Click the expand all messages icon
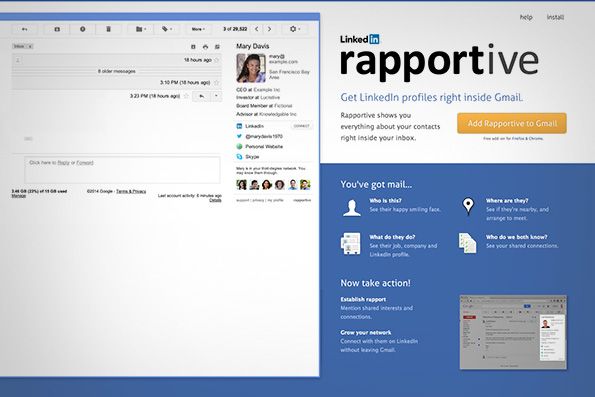Screen dimensions: 595x397 coord(193,47)
